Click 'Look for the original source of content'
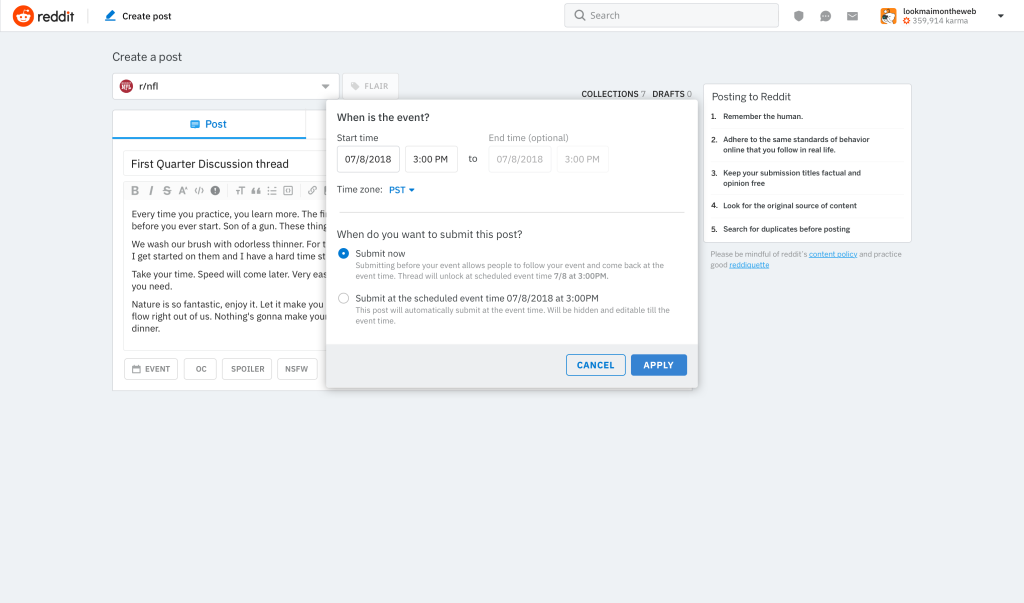 [x=790, y=206]
